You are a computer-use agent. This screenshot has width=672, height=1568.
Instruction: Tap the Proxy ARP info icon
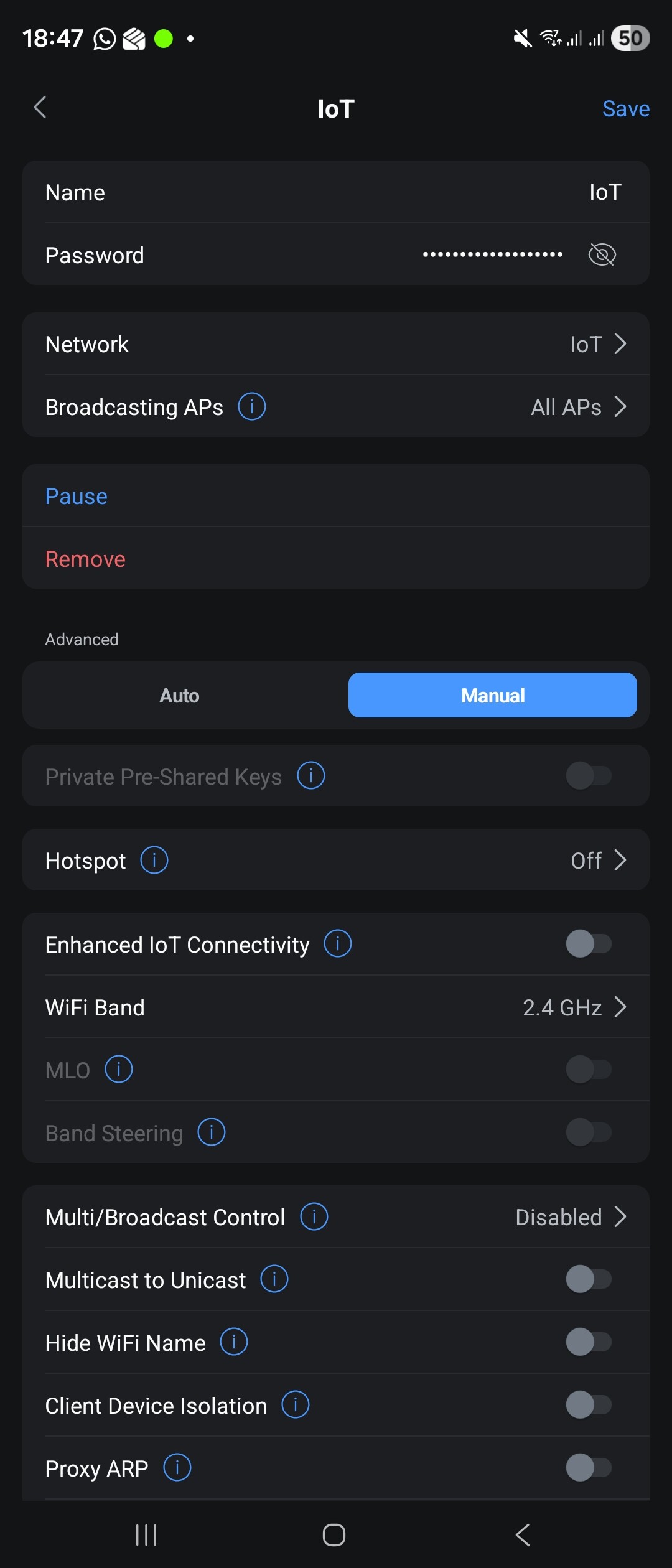click(177, 1468)
